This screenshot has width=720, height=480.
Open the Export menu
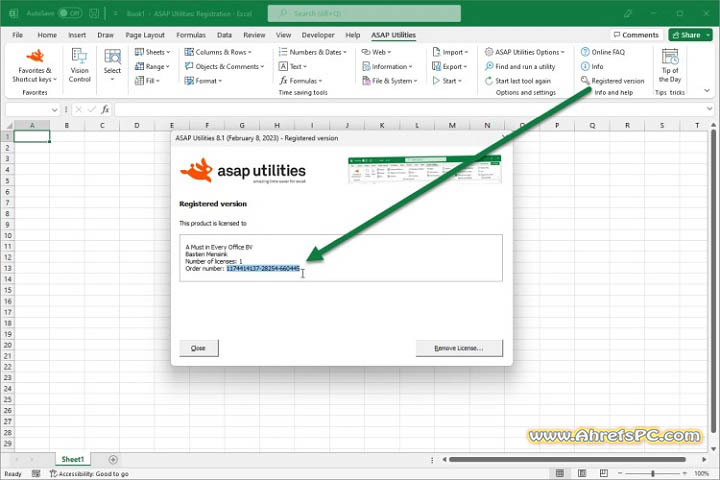[450, 67]
